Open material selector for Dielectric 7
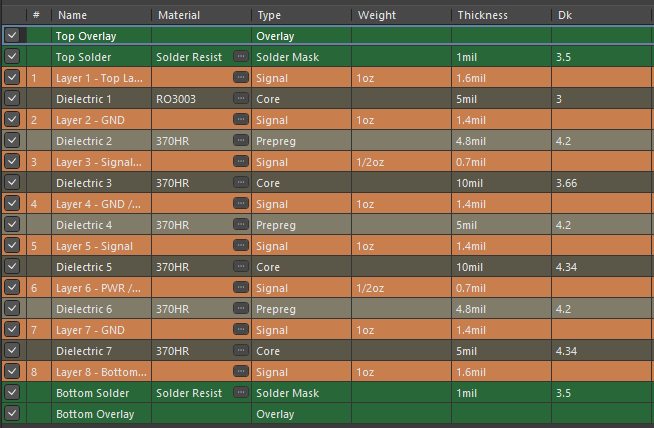 point(240,351)
